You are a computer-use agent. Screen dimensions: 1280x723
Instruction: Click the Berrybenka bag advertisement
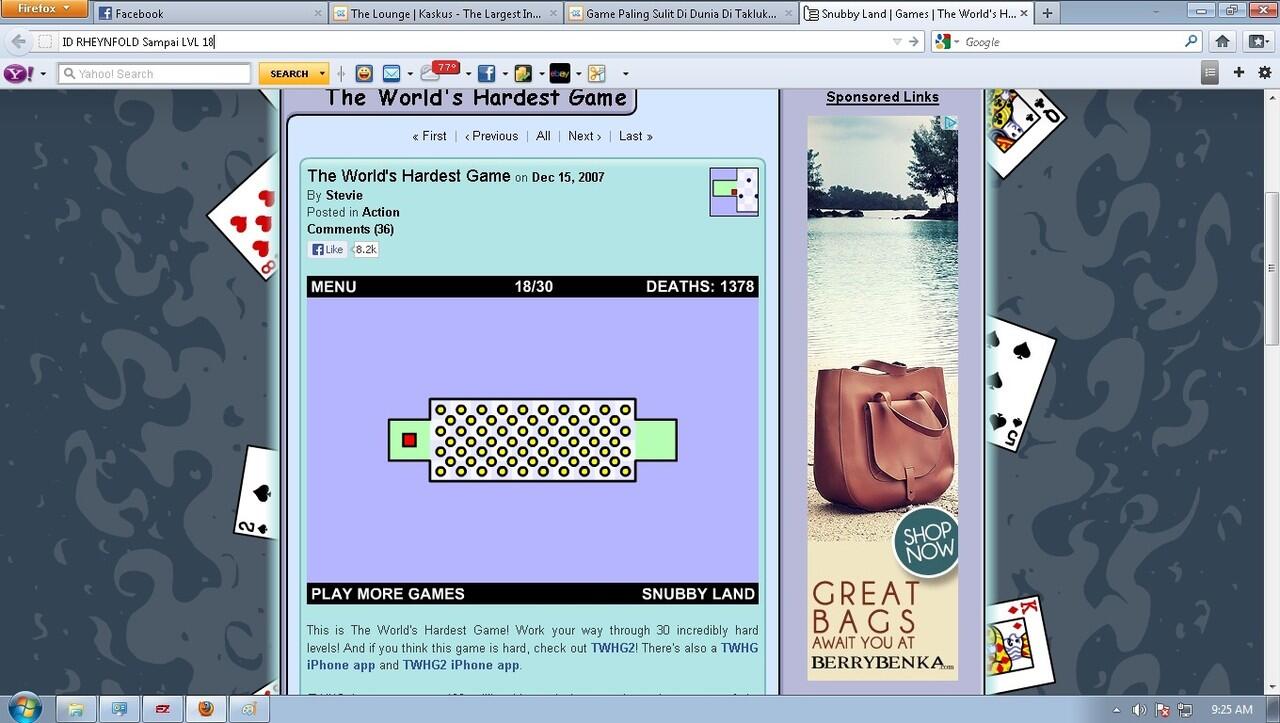(x=883, y=398)
